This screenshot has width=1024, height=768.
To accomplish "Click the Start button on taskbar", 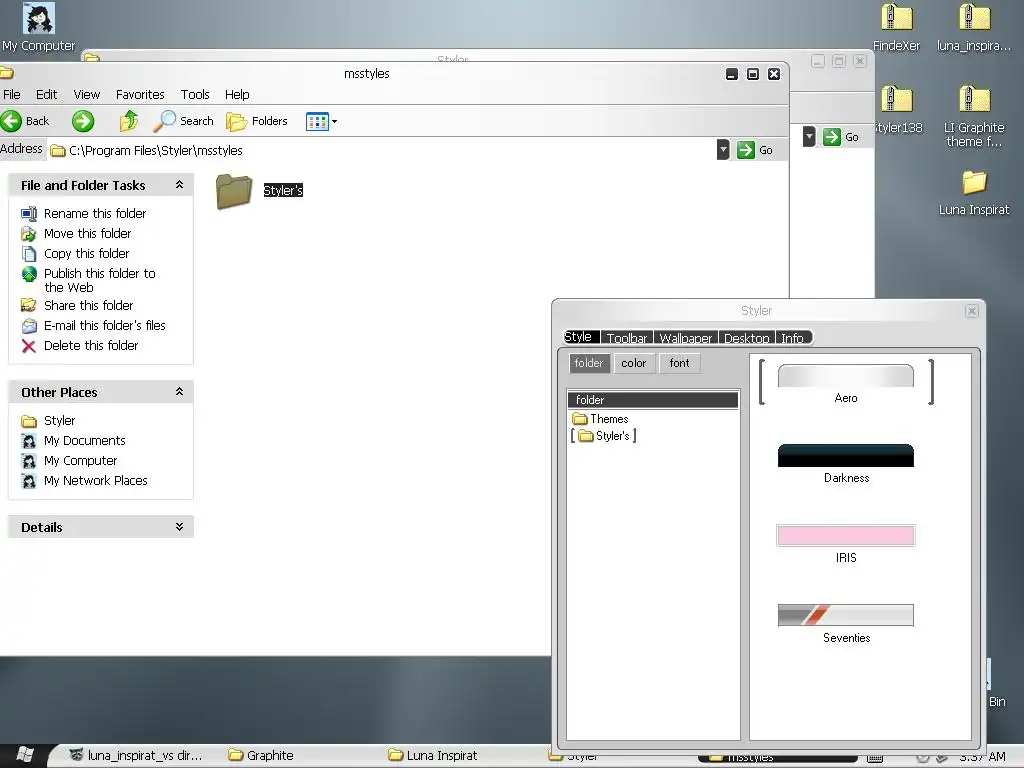I will coord(24,755).
